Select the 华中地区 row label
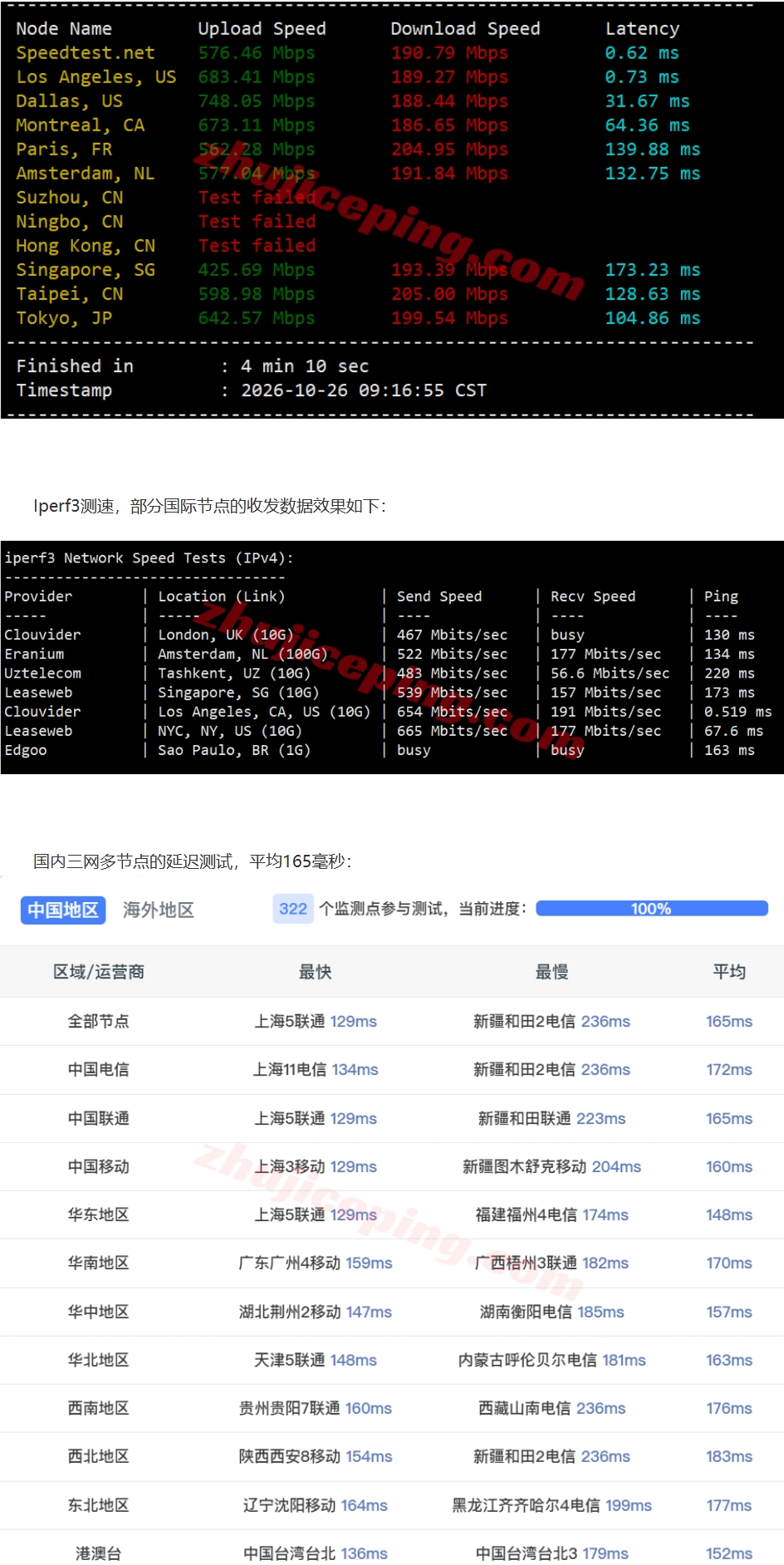Image resolution: width=784 pixels, height=1565 pixels. pos(99,1312)
